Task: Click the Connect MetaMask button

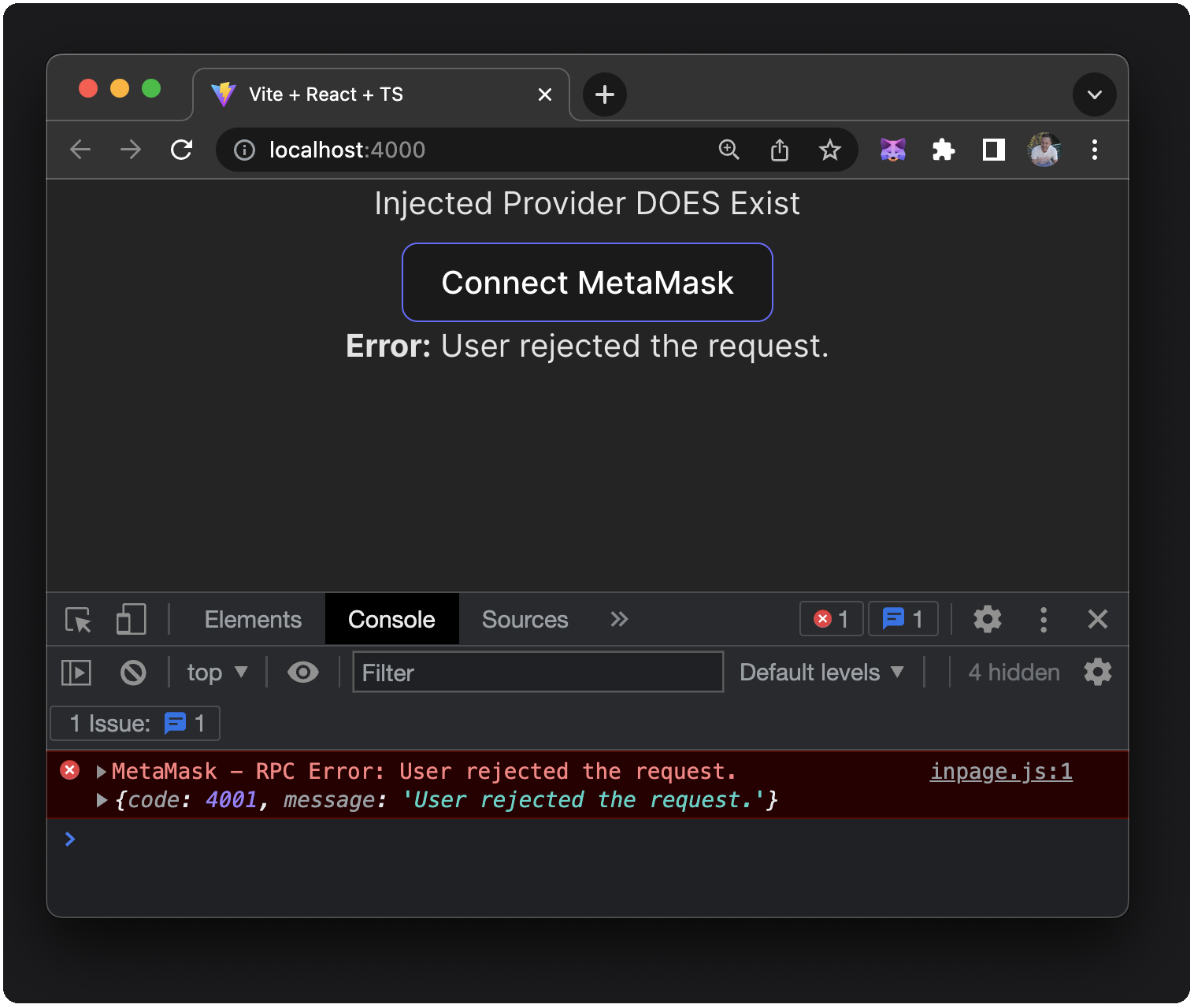Action: [x=588, y=283]
